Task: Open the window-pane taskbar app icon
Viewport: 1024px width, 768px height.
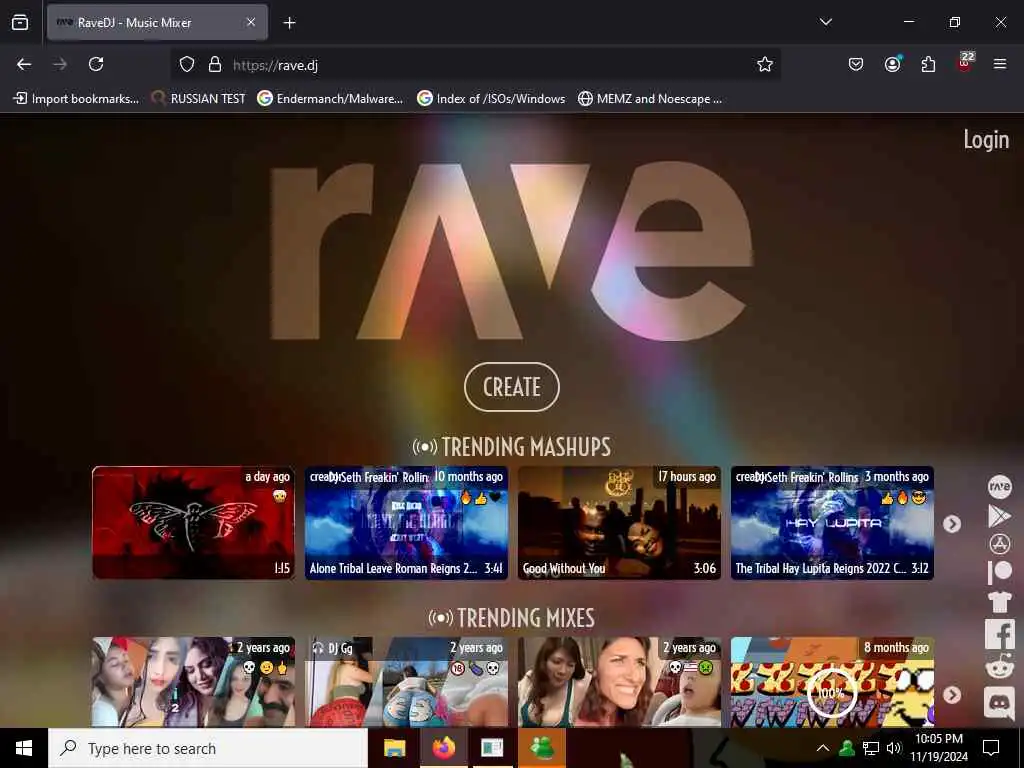Action: 492,748
